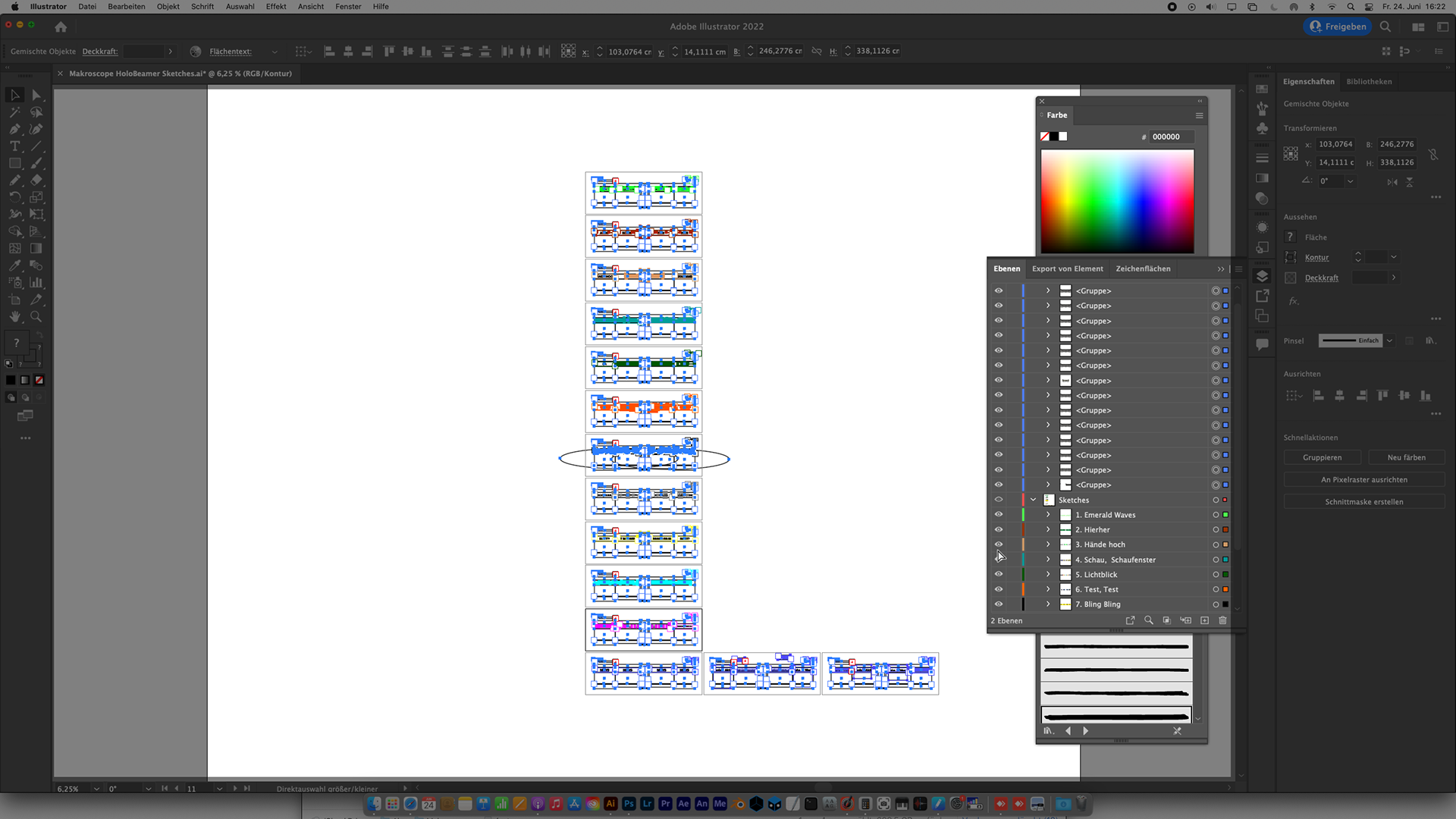Toggle visibility of '6. Test, Test' layer
This screenshot has height=819, width=1456.
pyautogui.click(x=999, y=589)
